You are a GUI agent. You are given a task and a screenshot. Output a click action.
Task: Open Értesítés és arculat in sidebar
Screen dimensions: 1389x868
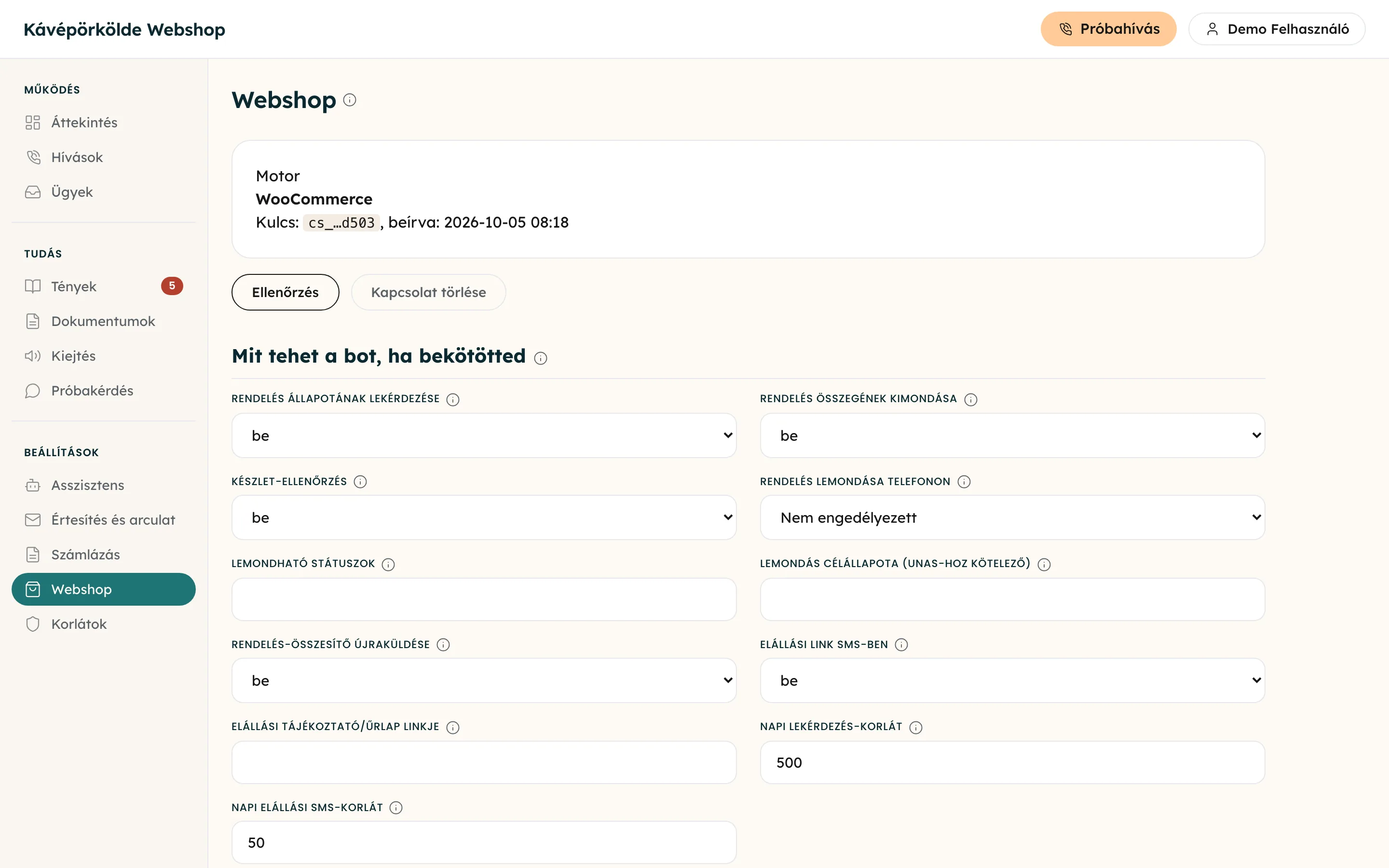coord(103,519)
